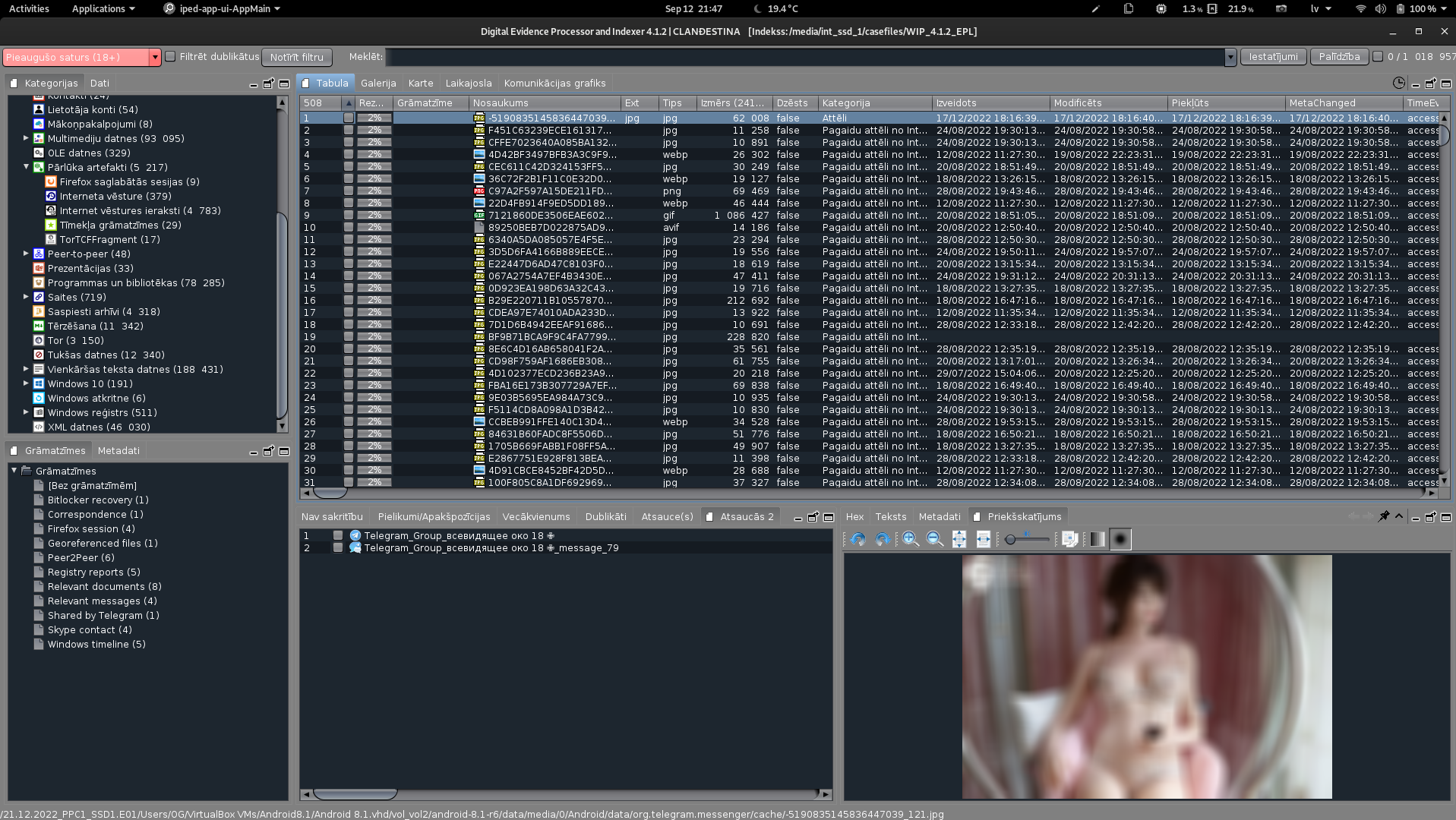Enable the Filtrēt dublikātus checkbox
1456x820 pixels.
click(170, 56)
